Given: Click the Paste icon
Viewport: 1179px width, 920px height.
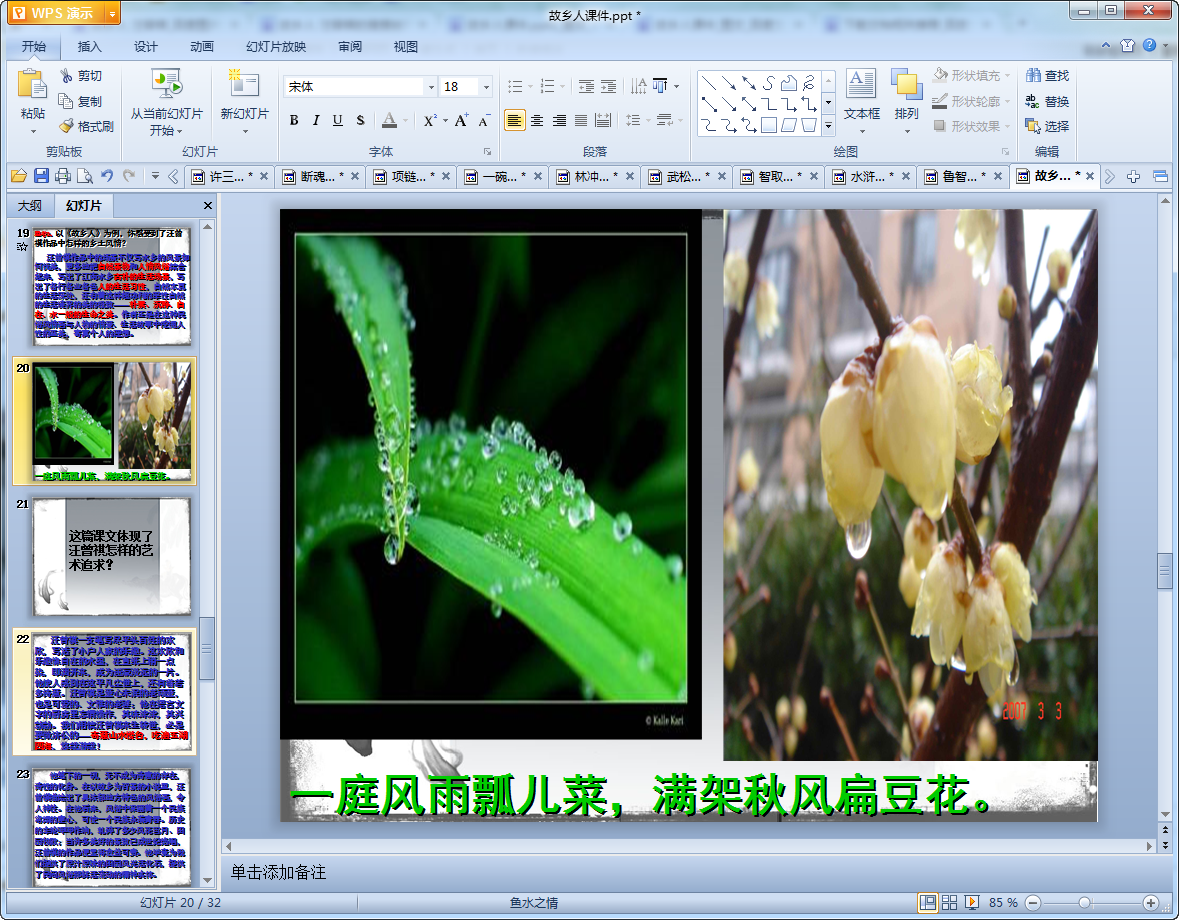Looking at the screenshot, I should click(32, 83).
